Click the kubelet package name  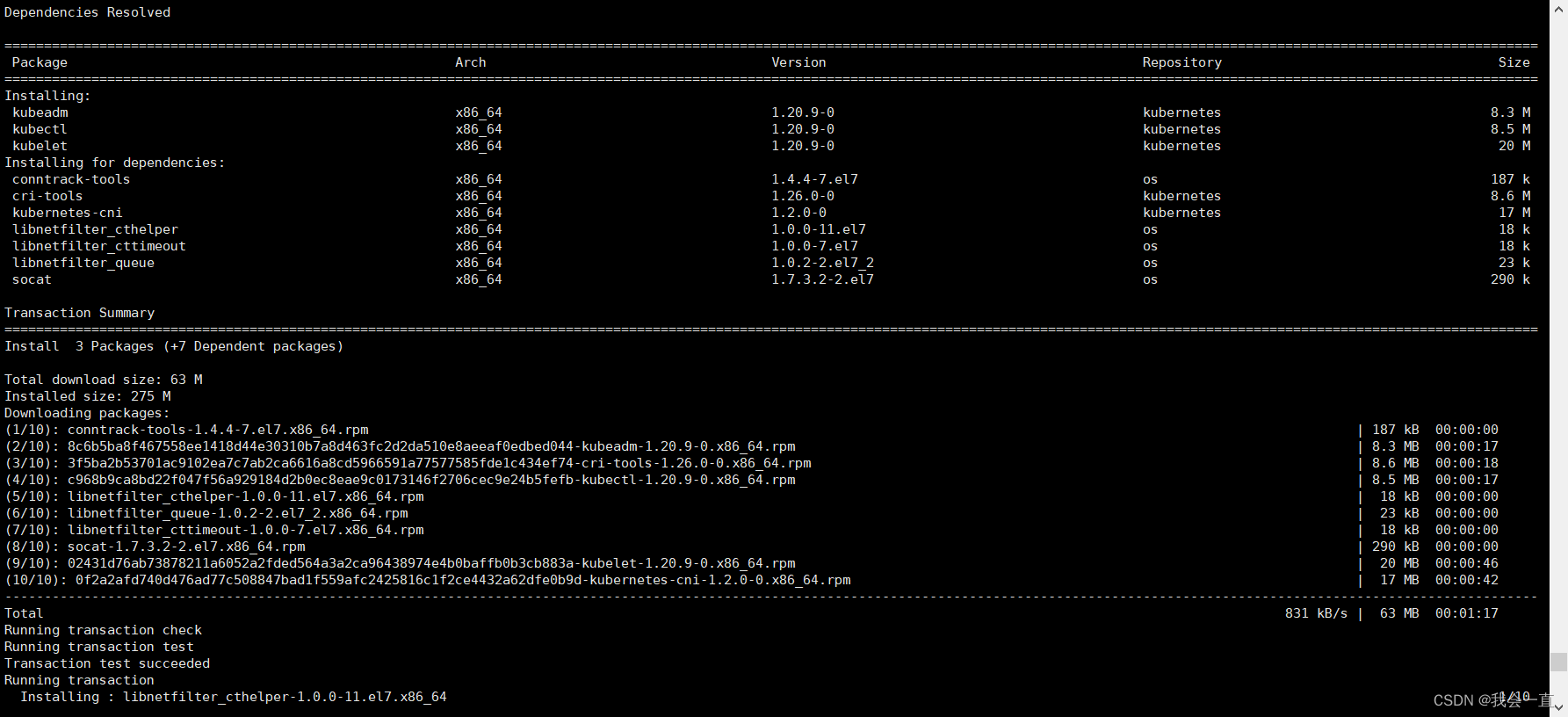point(40,146)
